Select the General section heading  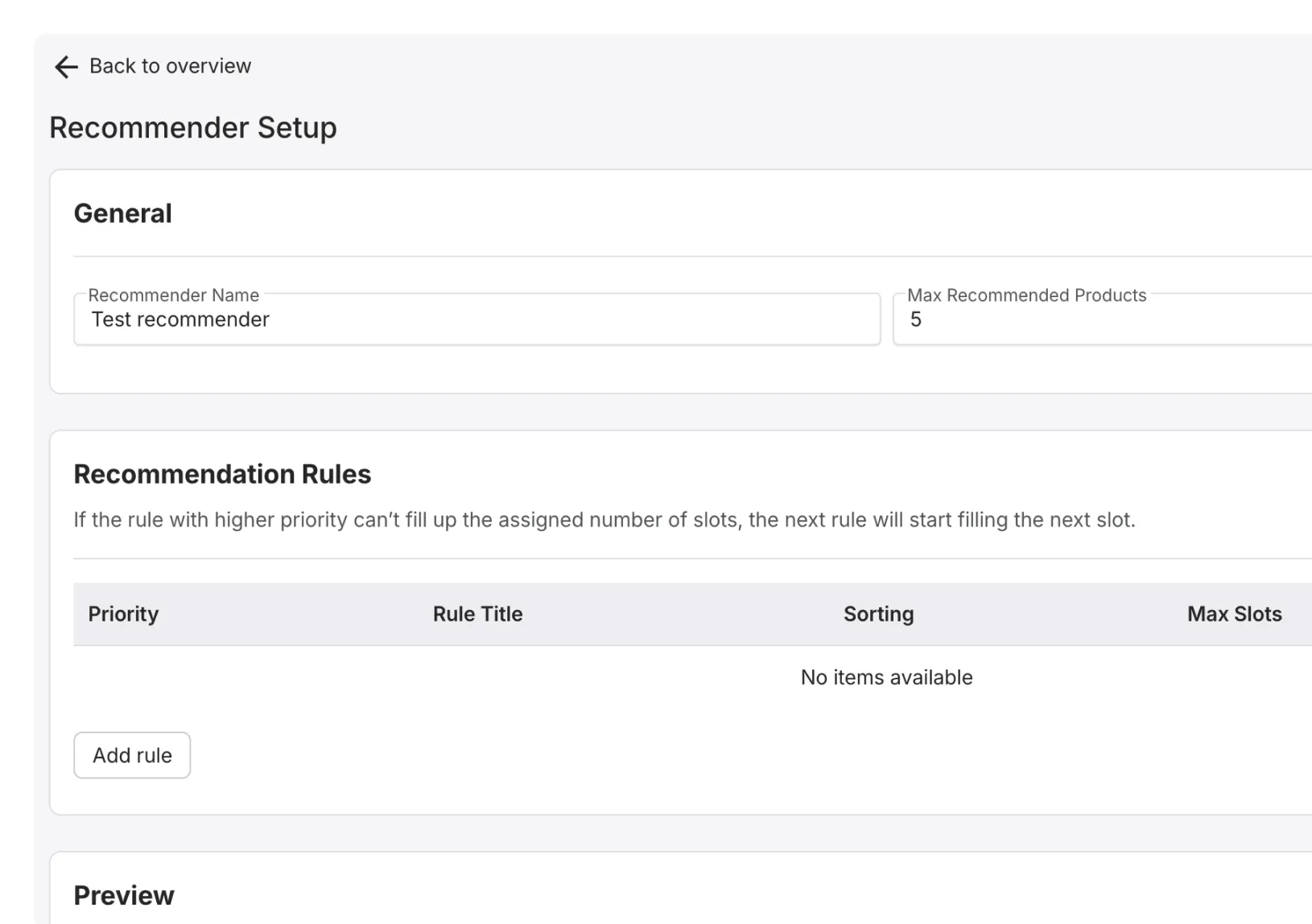click(122, 213)
